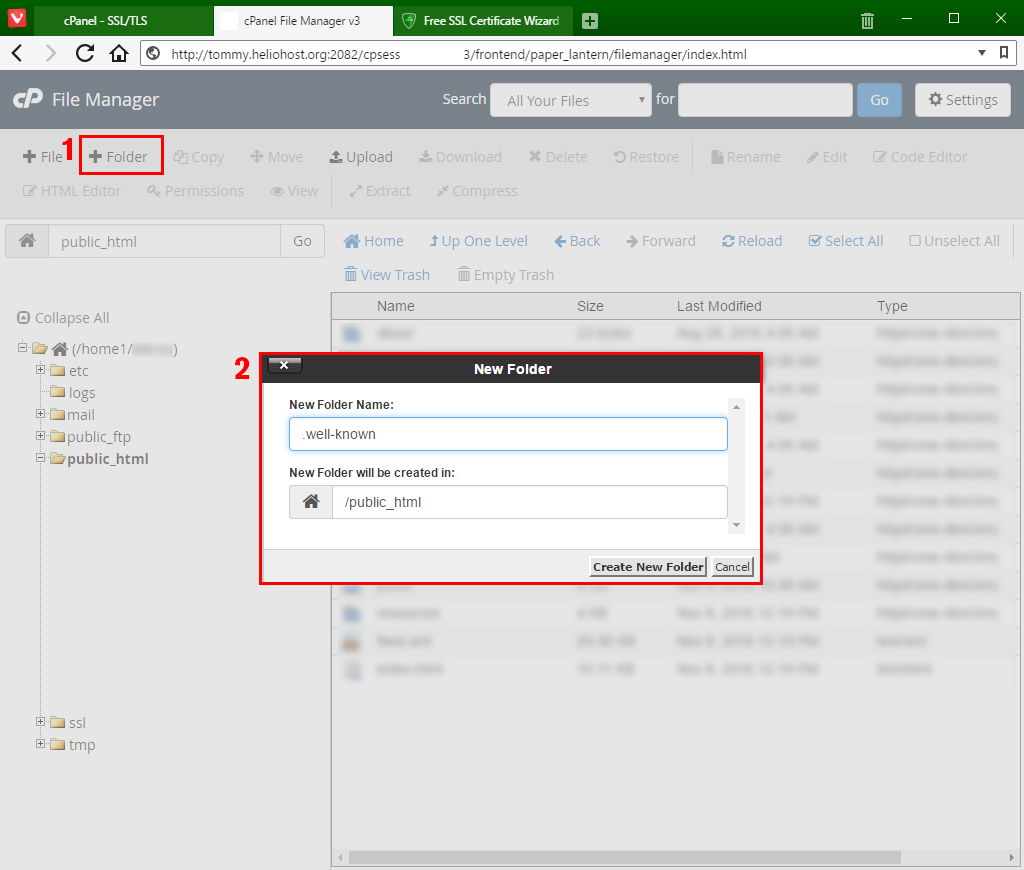Open a new browser tab

point(590,21)
